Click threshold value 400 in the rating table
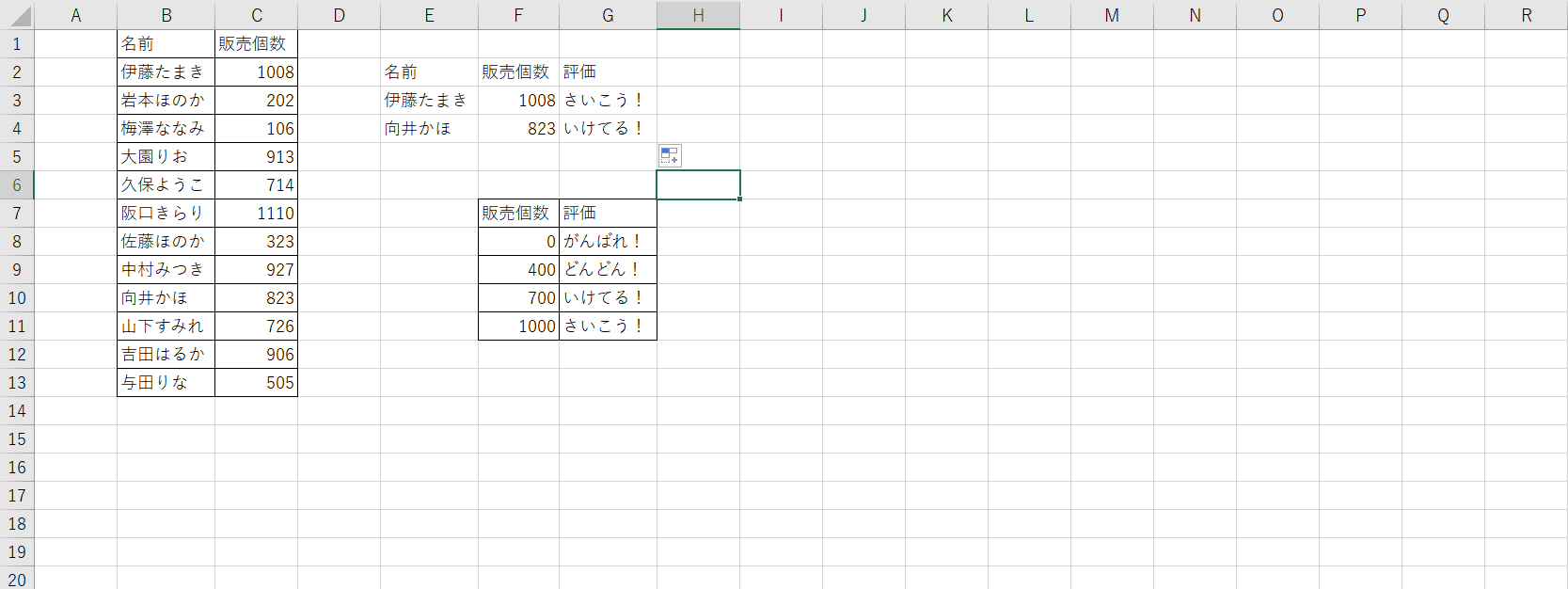Viewport: 1568px width, 589px height. click(518, 270)
